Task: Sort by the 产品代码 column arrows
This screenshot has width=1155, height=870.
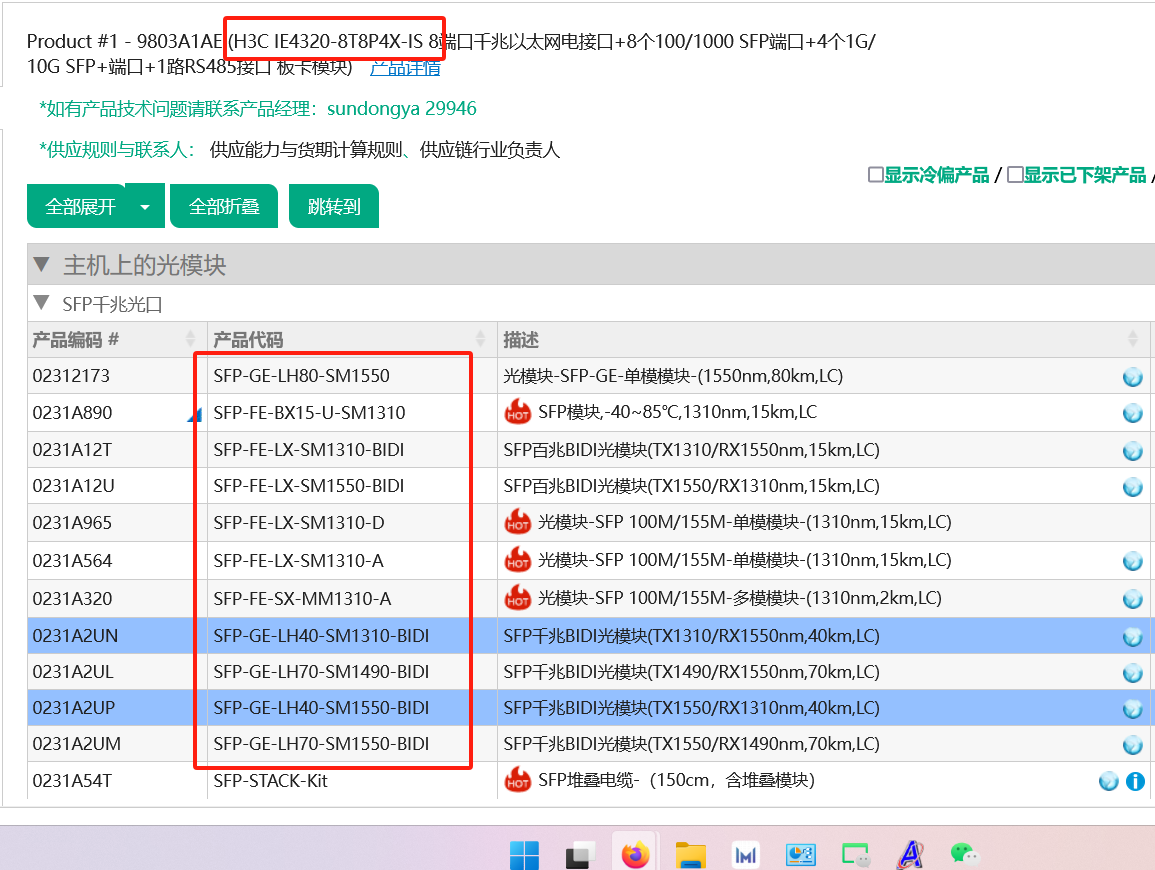Action: (x=480, y=339)
